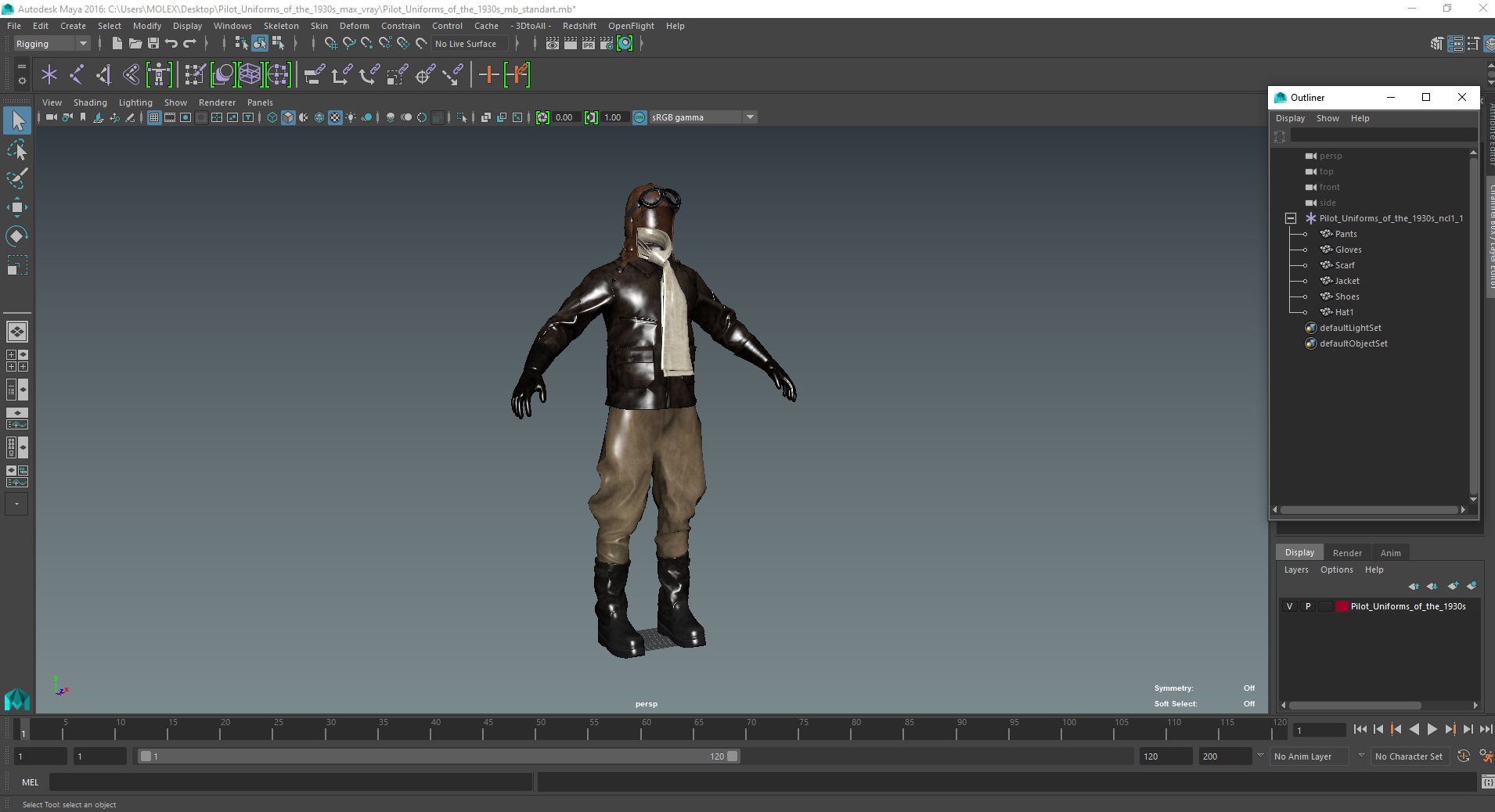The height and width of the screenshot is (812, 1495).
Task: Toggle the color management ON button
Action: click(639, 117)
